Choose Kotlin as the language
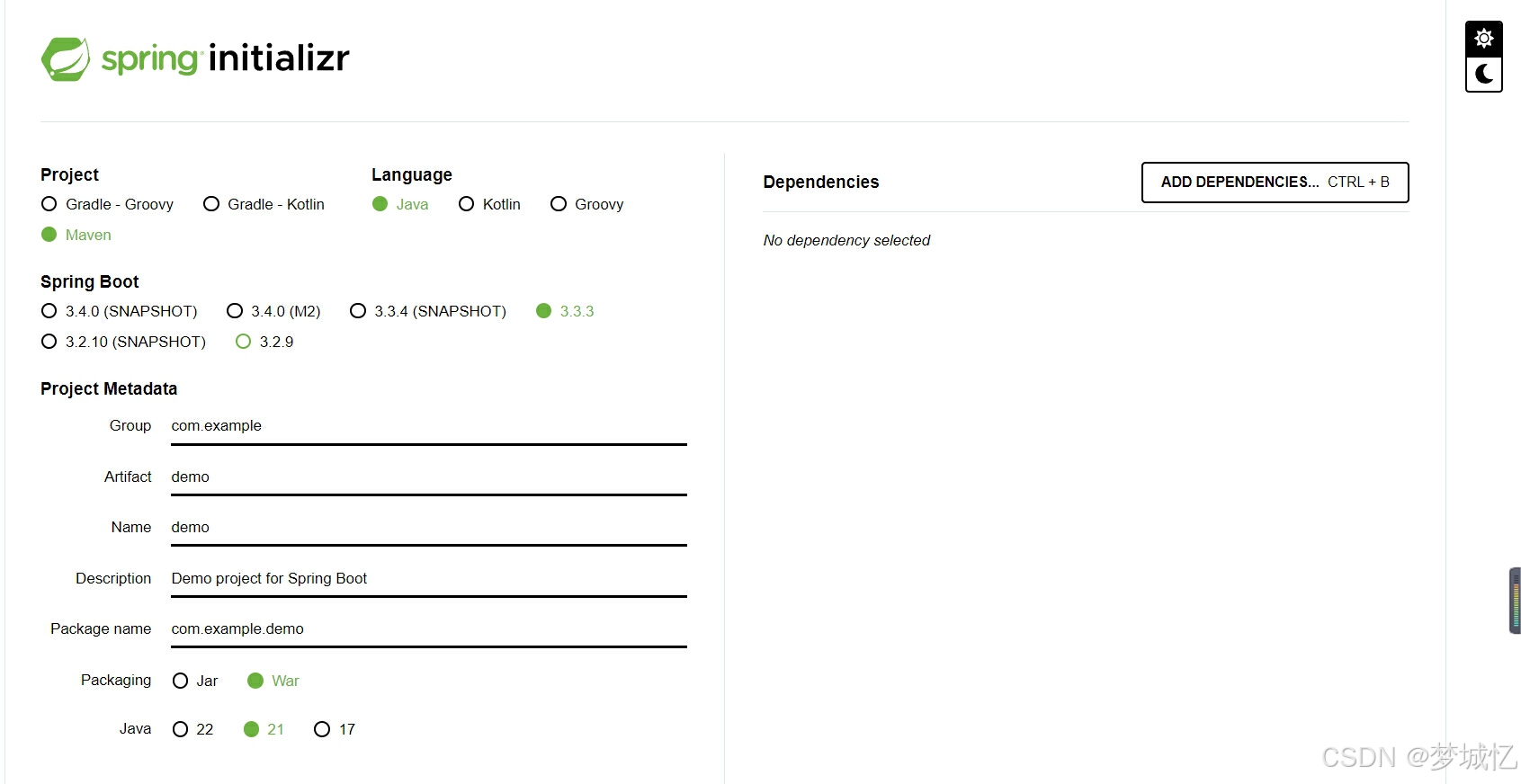Screen dimensions: 1521x784 [x=489, y=204]
